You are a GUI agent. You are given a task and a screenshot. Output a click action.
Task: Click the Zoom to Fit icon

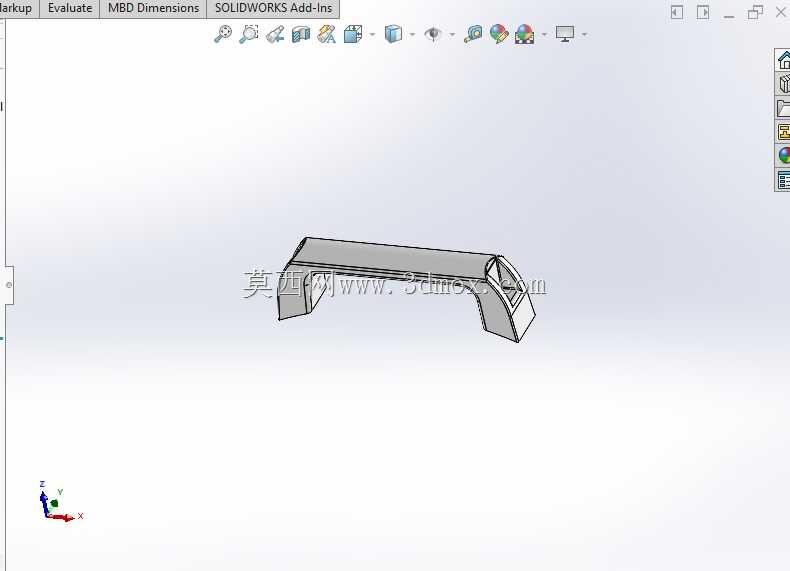(223, 34)
